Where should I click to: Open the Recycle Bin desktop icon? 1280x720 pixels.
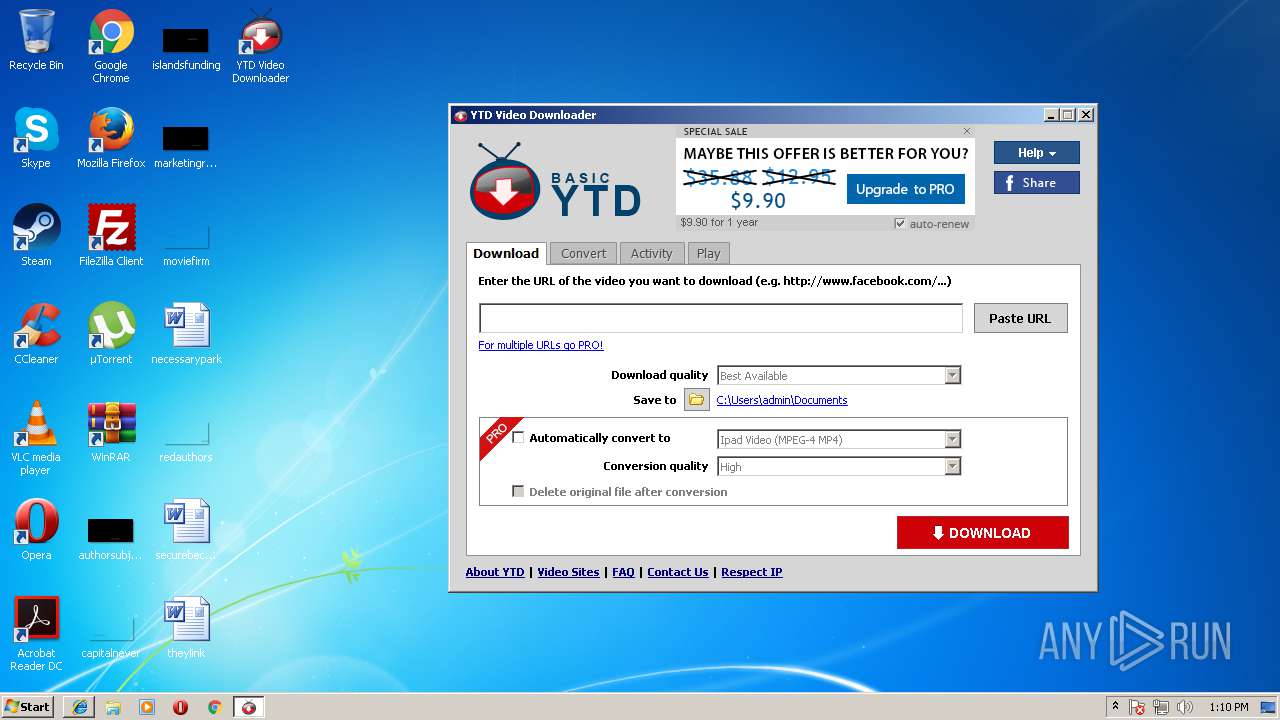(36, 41)
